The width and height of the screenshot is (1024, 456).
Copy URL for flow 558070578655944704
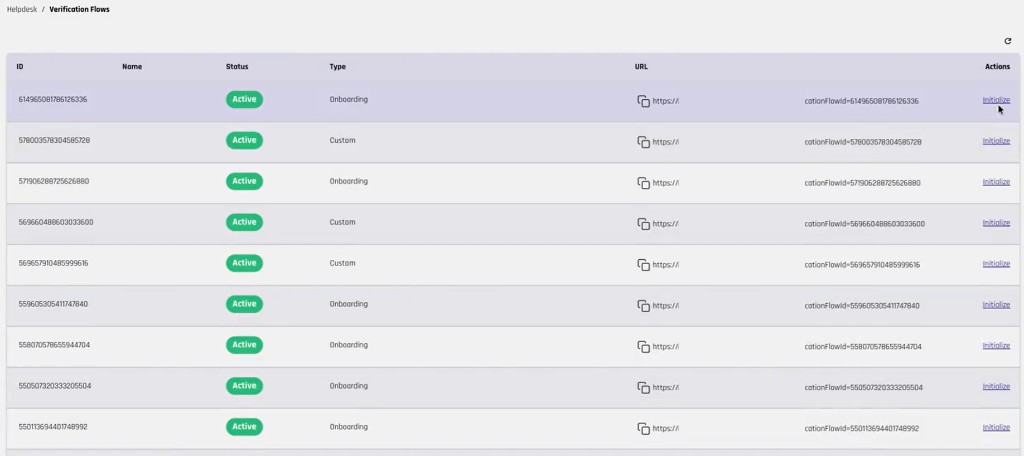tap(643, 346)
